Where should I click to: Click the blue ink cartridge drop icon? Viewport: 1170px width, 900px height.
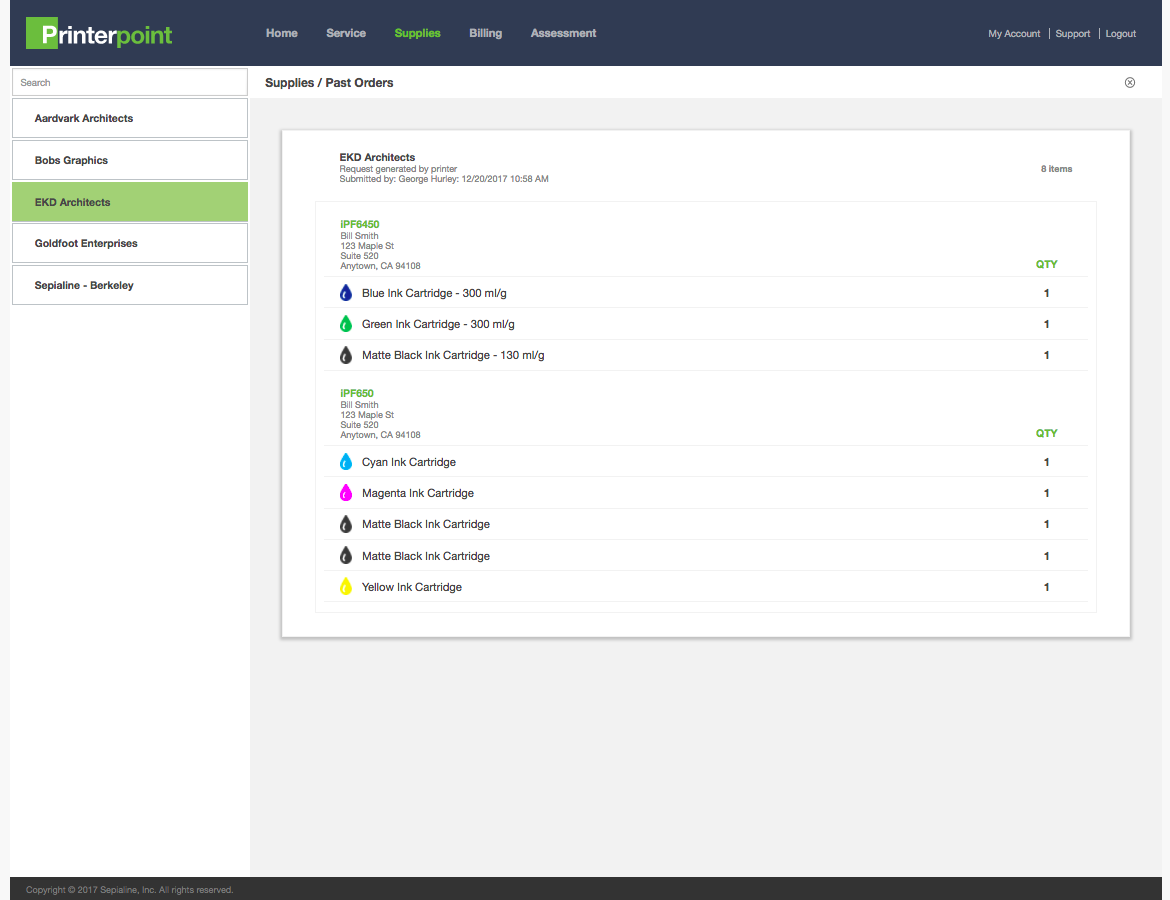pos(346,293)
